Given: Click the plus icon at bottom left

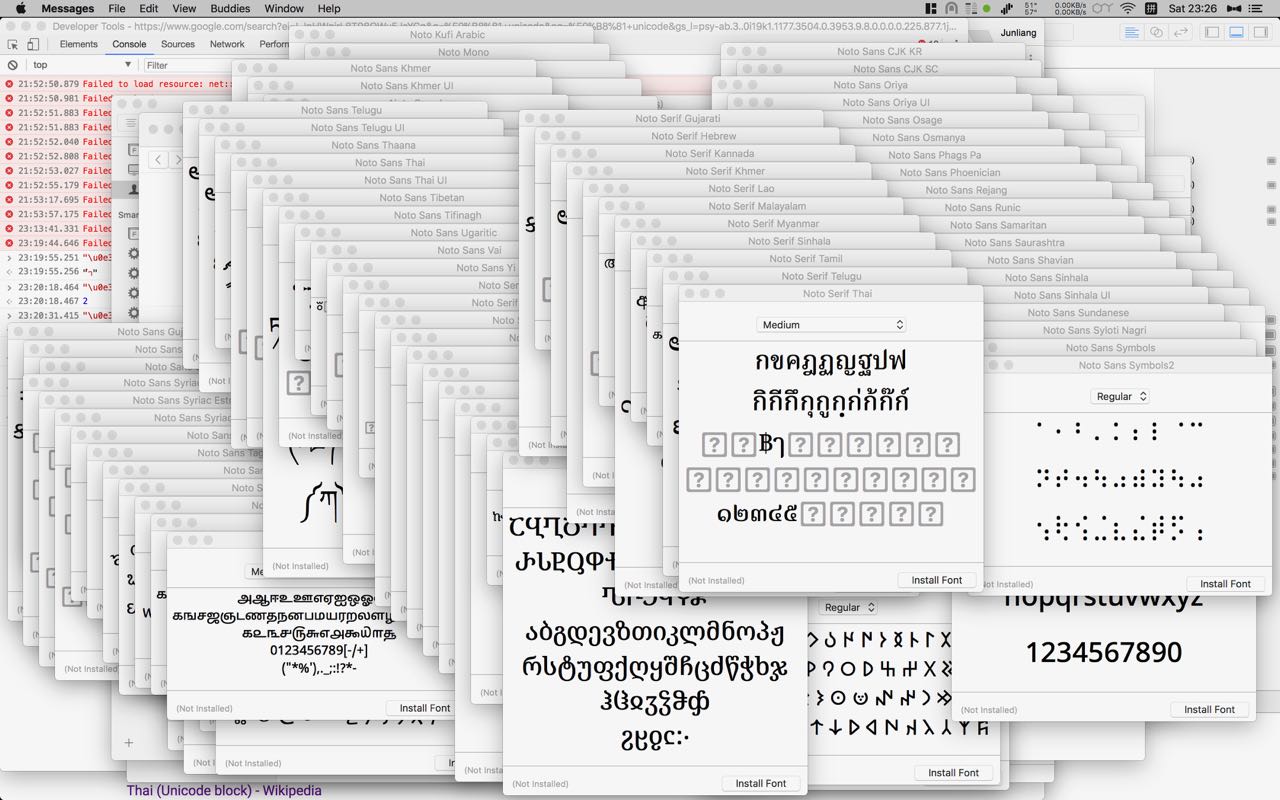Looking at the screenshot, I should coord(128,742).
